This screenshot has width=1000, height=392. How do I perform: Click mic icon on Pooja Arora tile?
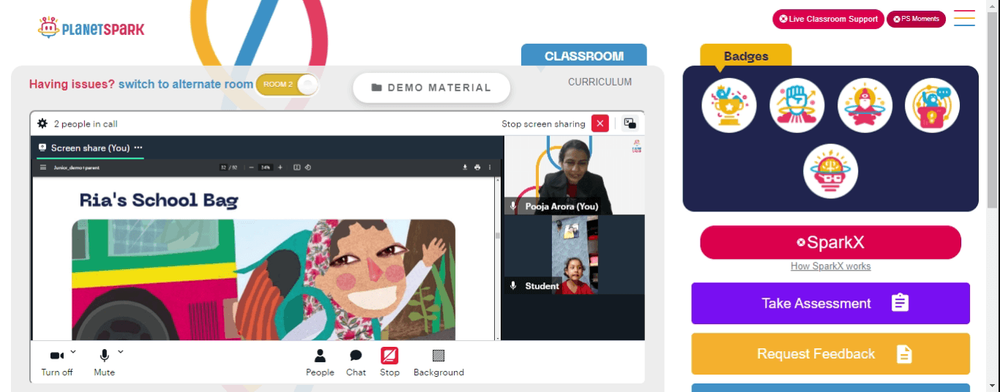pyautogui.click(x=513, y=206)
